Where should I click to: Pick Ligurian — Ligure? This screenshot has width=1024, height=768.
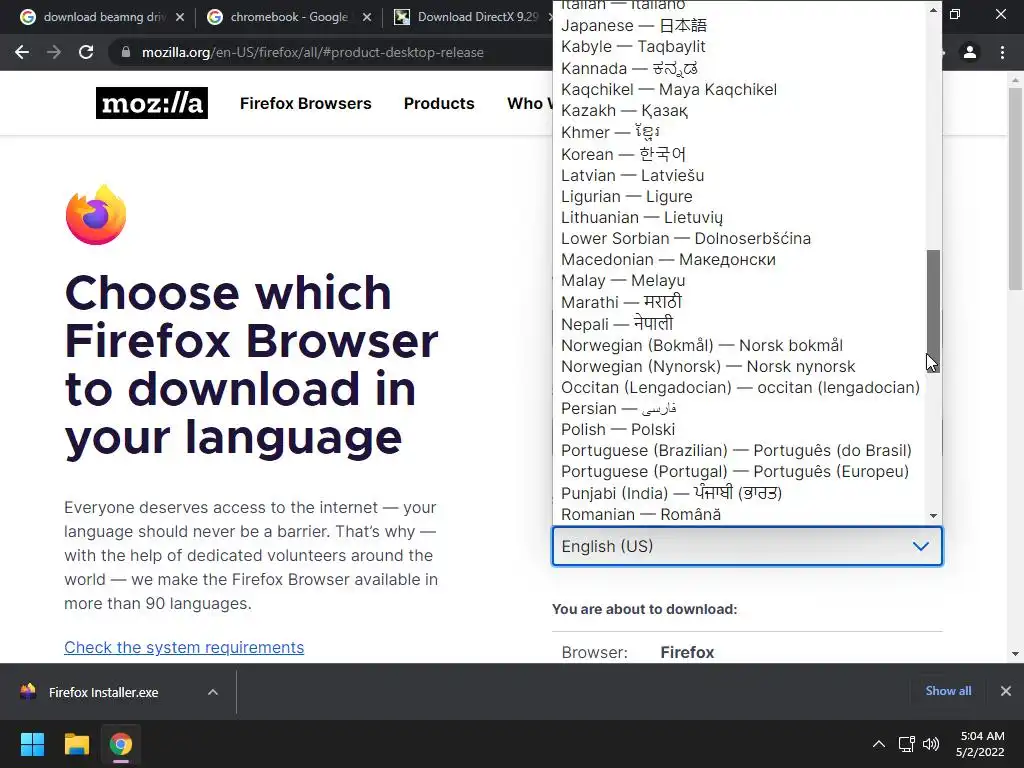739,196
